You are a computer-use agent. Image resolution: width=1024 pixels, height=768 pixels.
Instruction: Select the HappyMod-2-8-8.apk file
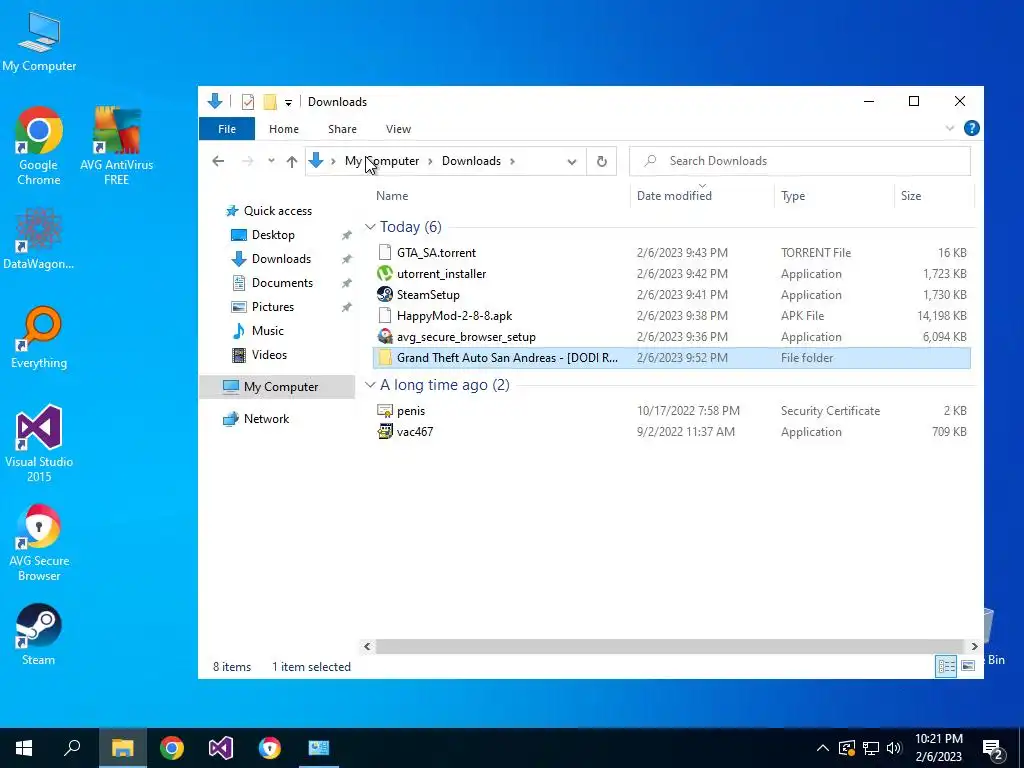(671, 315)
